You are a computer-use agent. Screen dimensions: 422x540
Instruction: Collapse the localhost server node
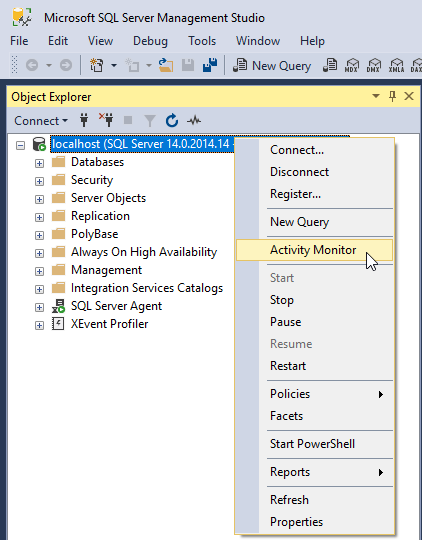(x=21, y=145)
